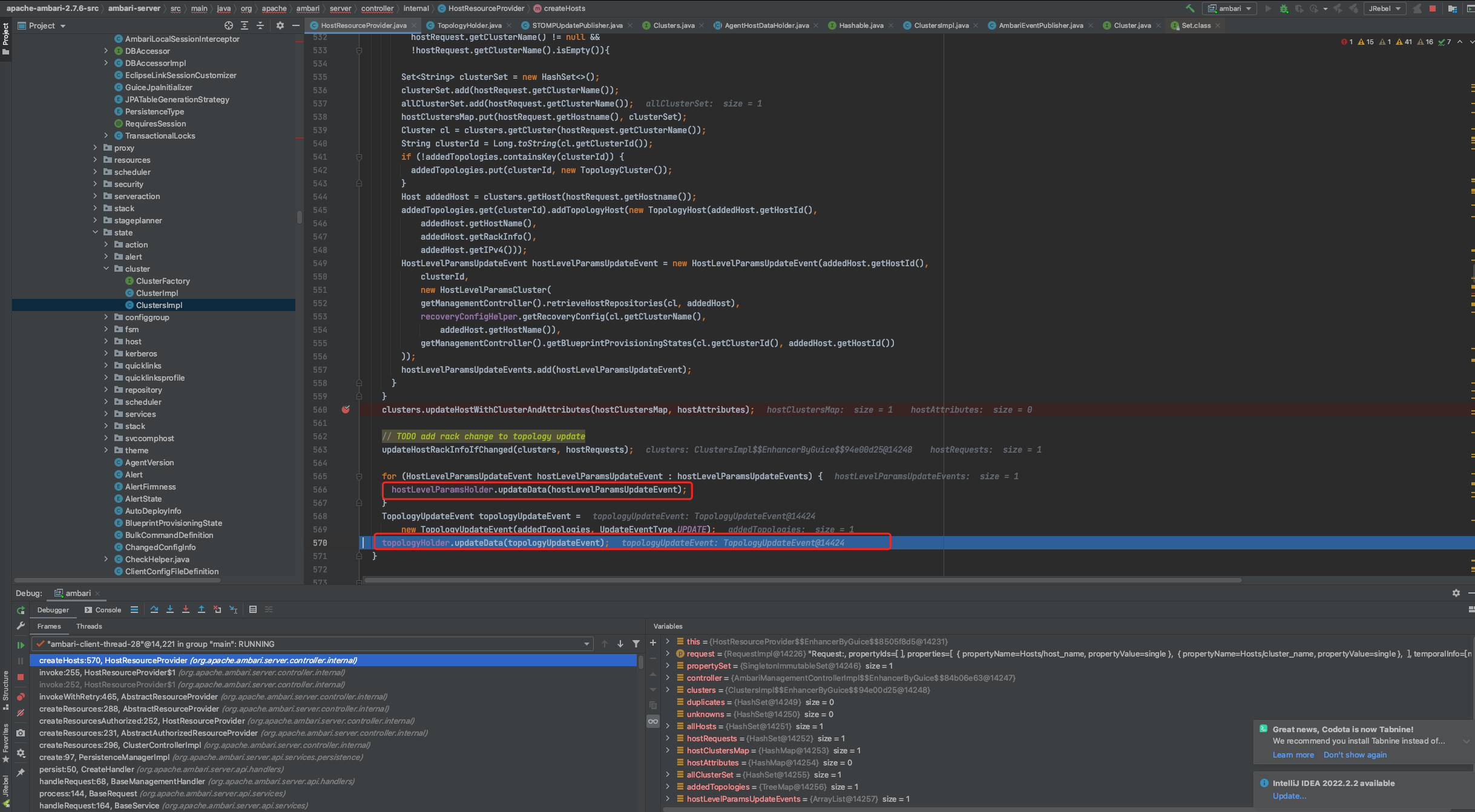
Task: Select invokeWithRetry:465 stack frame
Action: point(213,696)
